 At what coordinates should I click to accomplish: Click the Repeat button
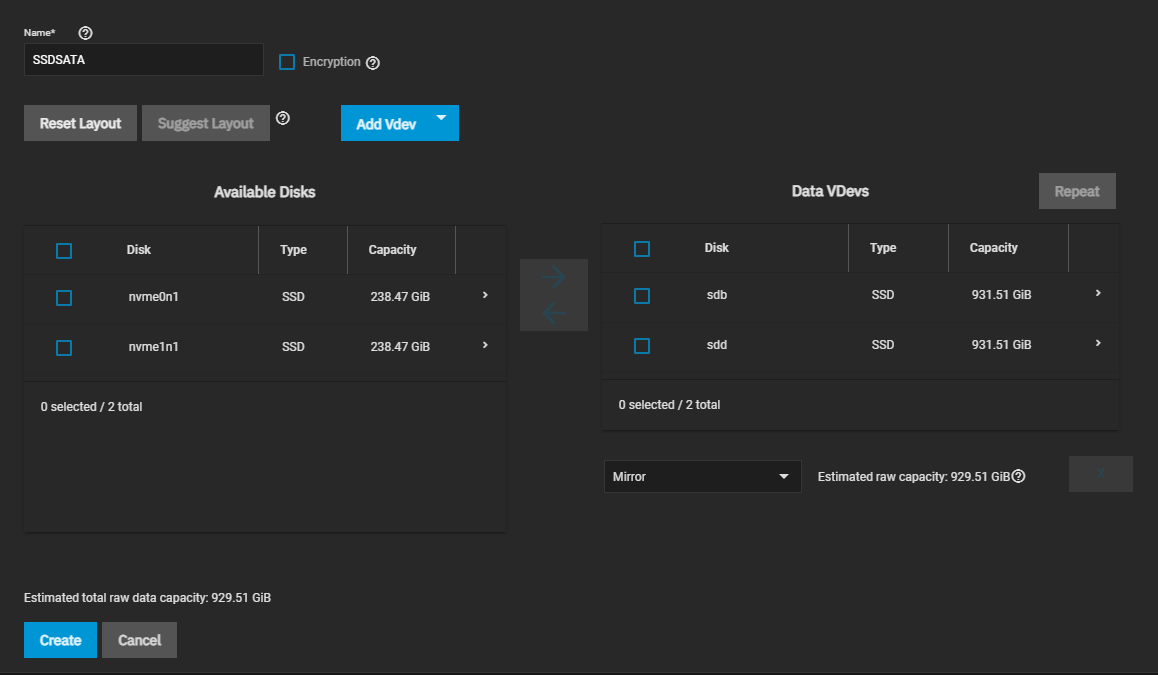pos(1077,191)
